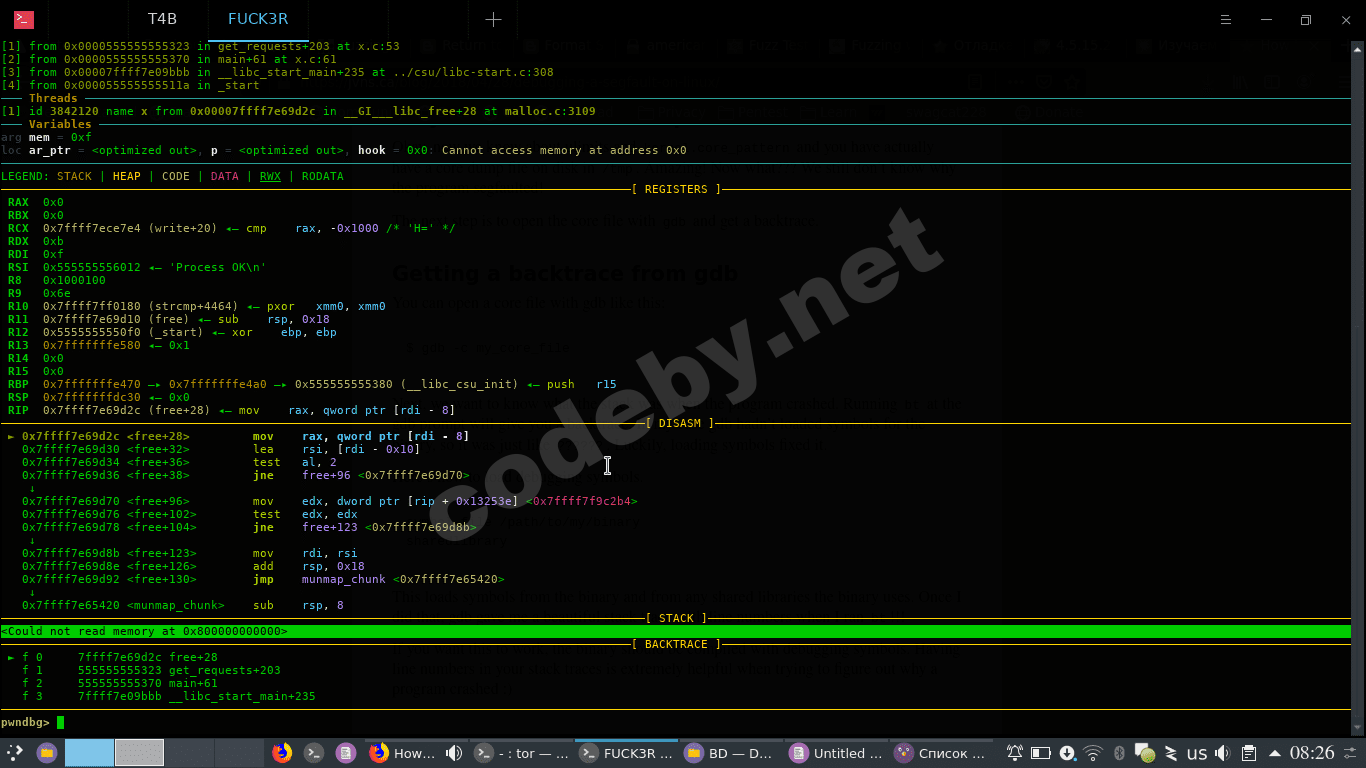The height and width of the screenshot is (768, 1366).
Task: Toggle the 'us' keyboard layout indicator
Action: (1196, 753)
